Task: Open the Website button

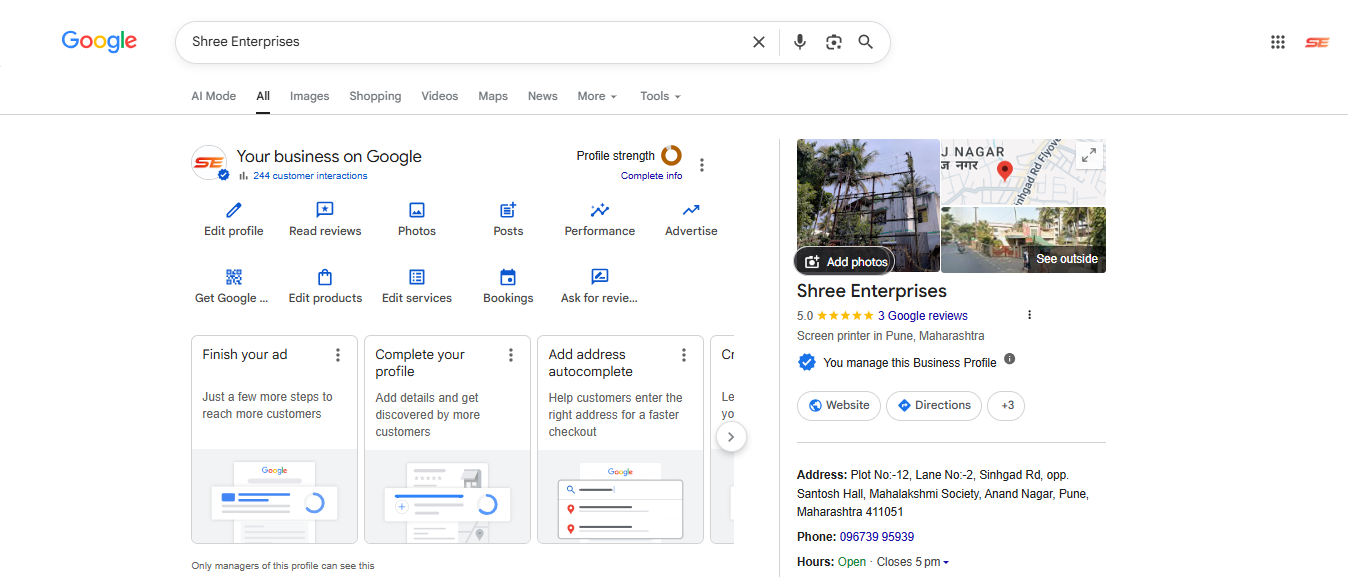Action: pyautogui.click(x=839, y=405)
